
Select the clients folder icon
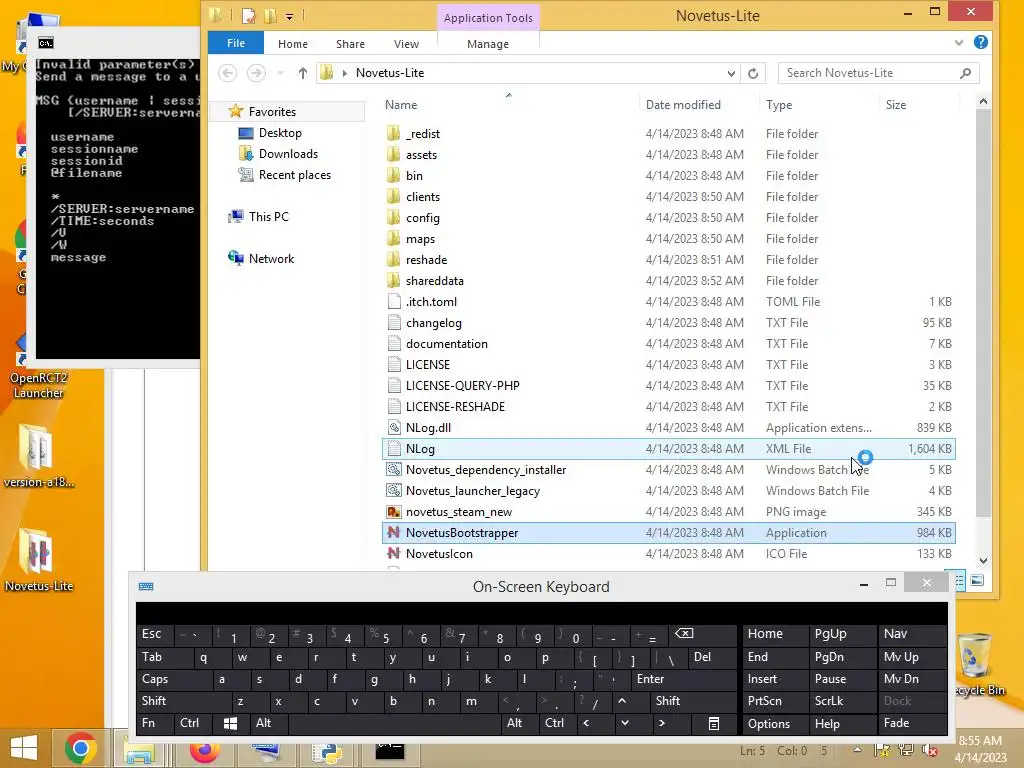point(393,197)
